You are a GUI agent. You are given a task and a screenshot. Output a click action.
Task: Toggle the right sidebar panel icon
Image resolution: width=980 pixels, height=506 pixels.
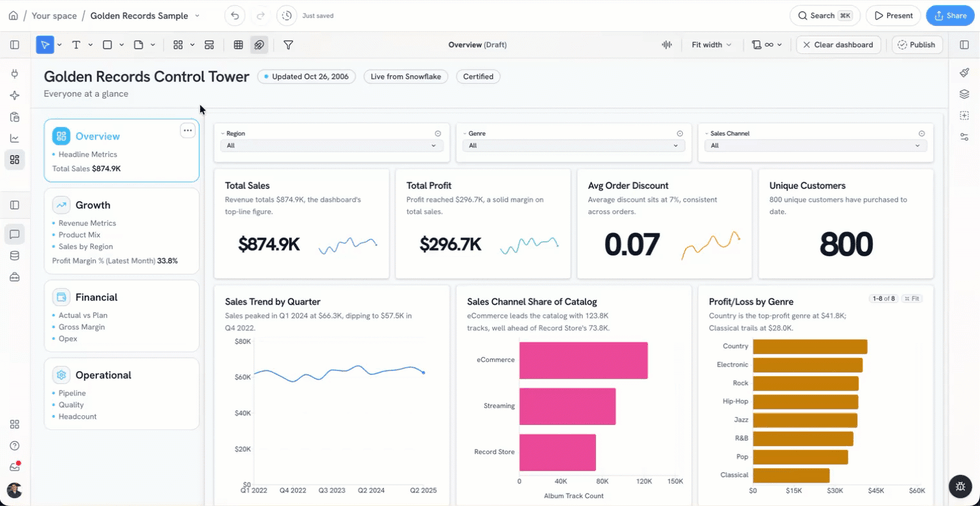[x=964, y=45]
